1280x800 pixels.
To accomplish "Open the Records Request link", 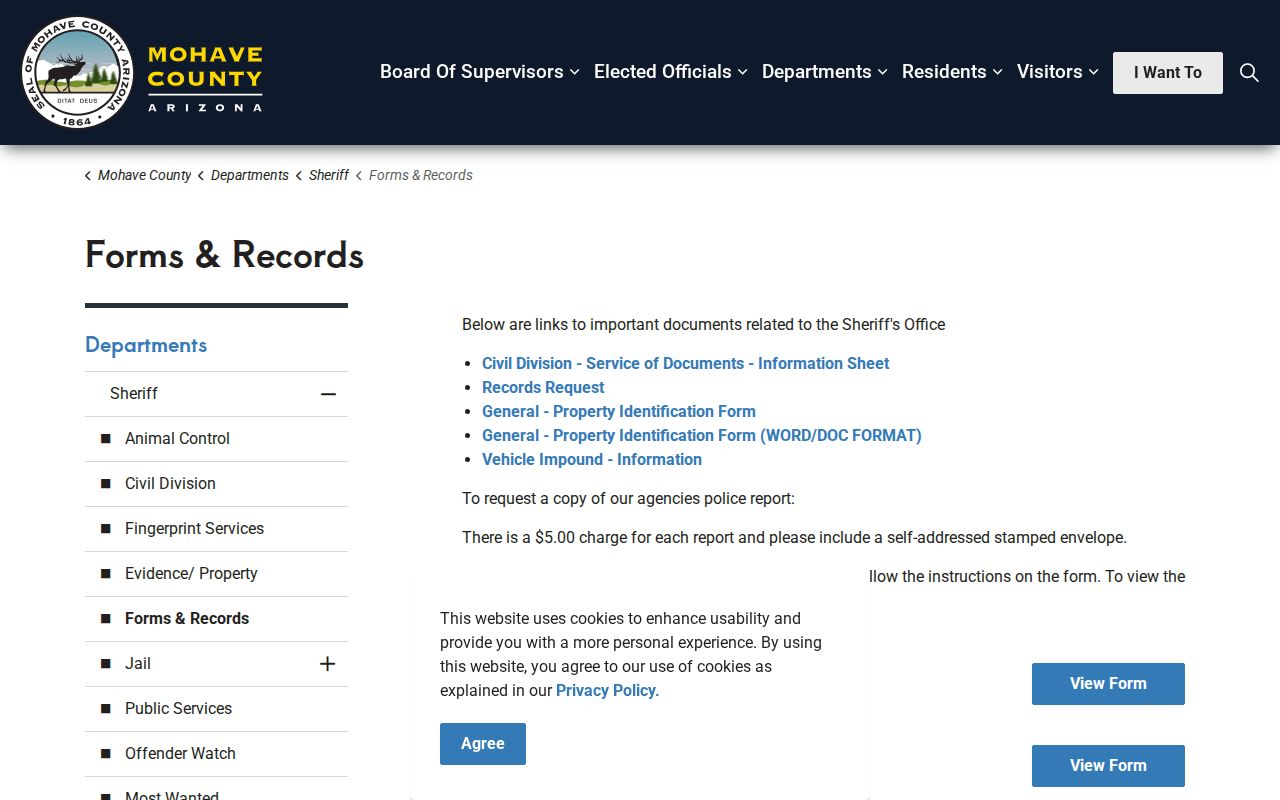I will [543, 388].
